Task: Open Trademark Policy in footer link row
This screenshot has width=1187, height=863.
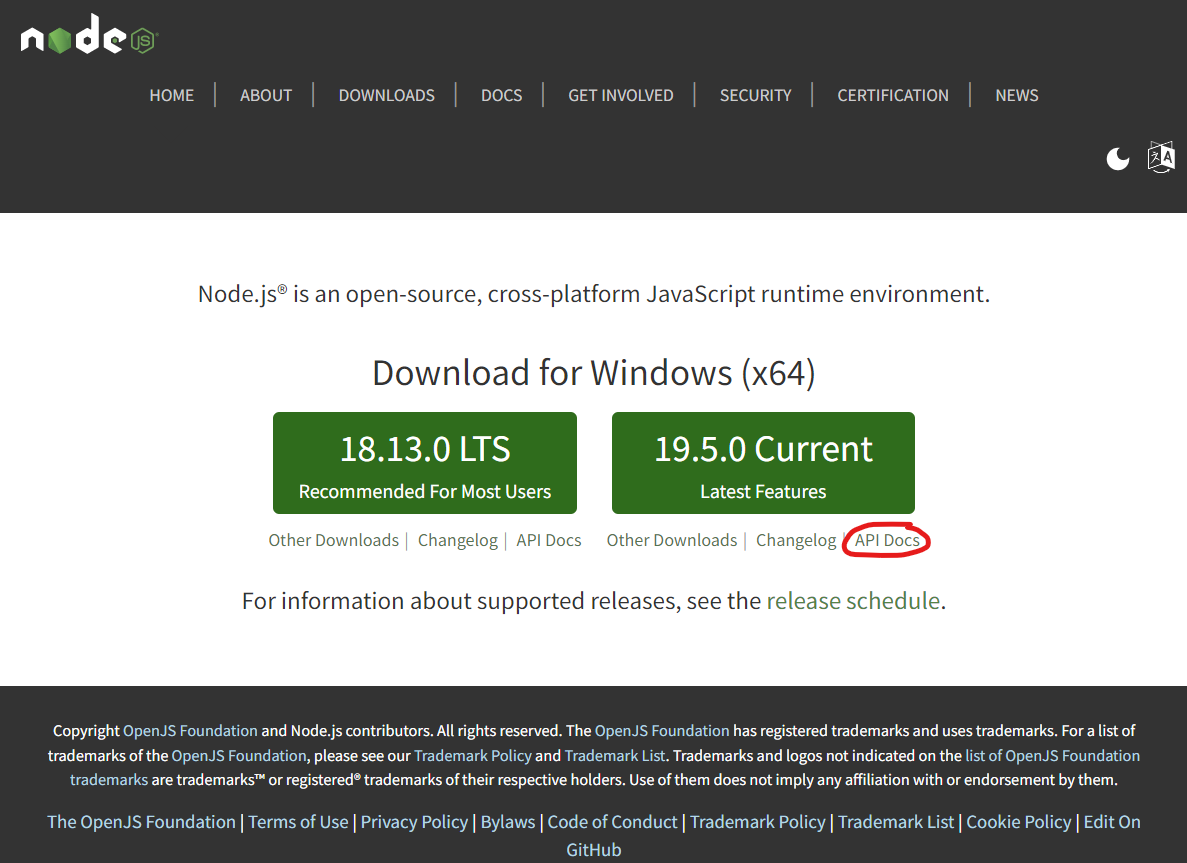Action: pyautogui.click(x=758, y=821)
